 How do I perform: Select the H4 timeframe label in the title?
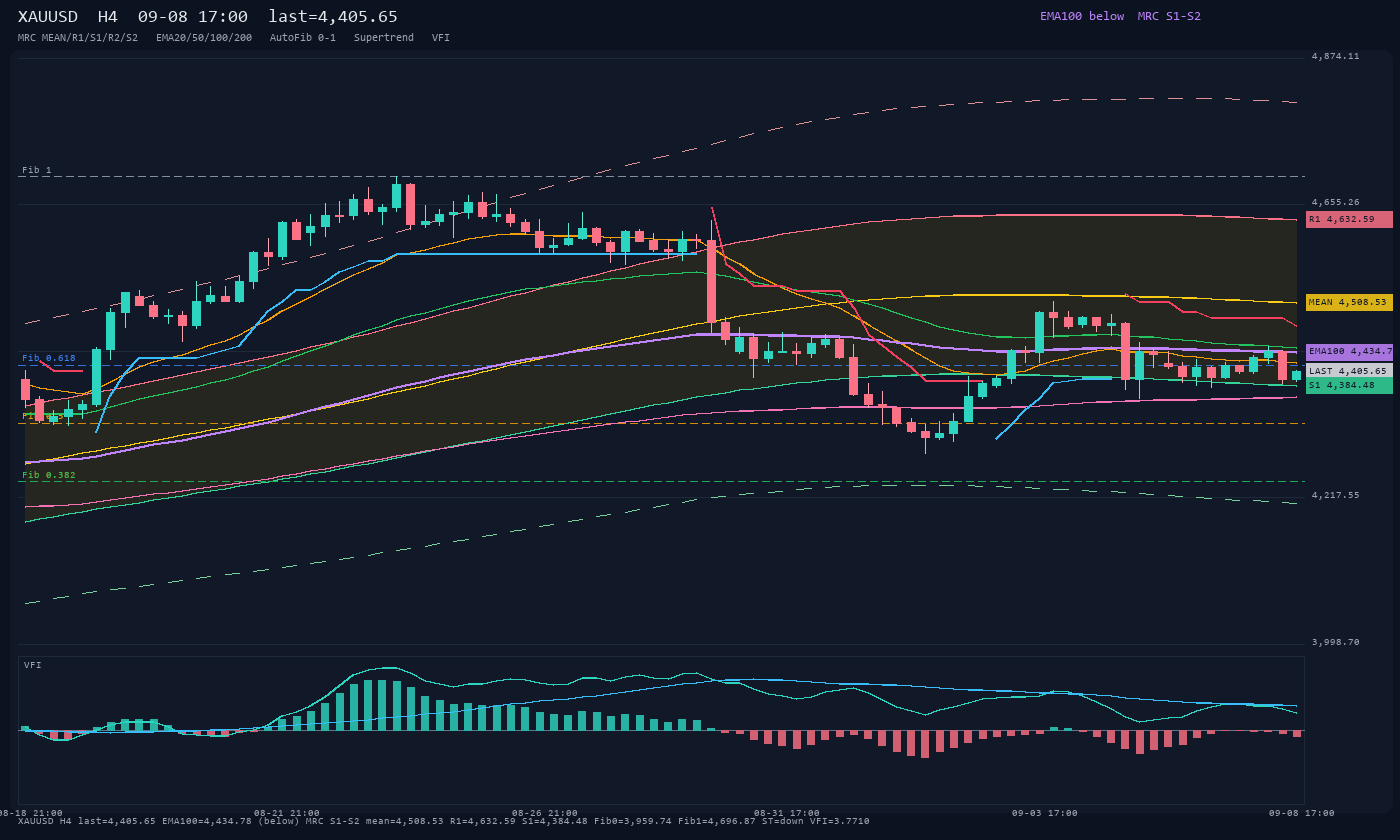(108, 16)
